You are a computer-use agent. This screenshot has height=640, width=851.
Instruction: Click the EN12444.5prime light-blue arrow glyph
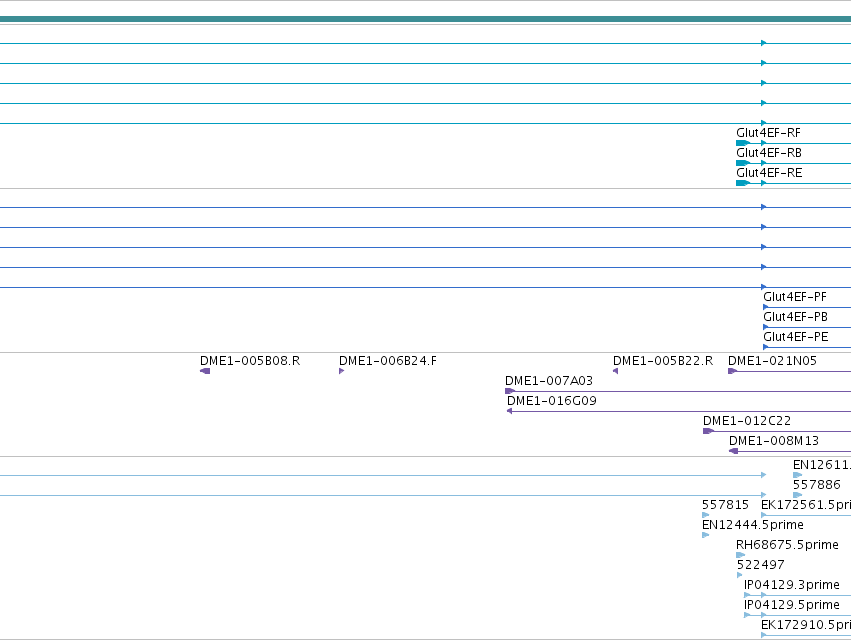706,535
